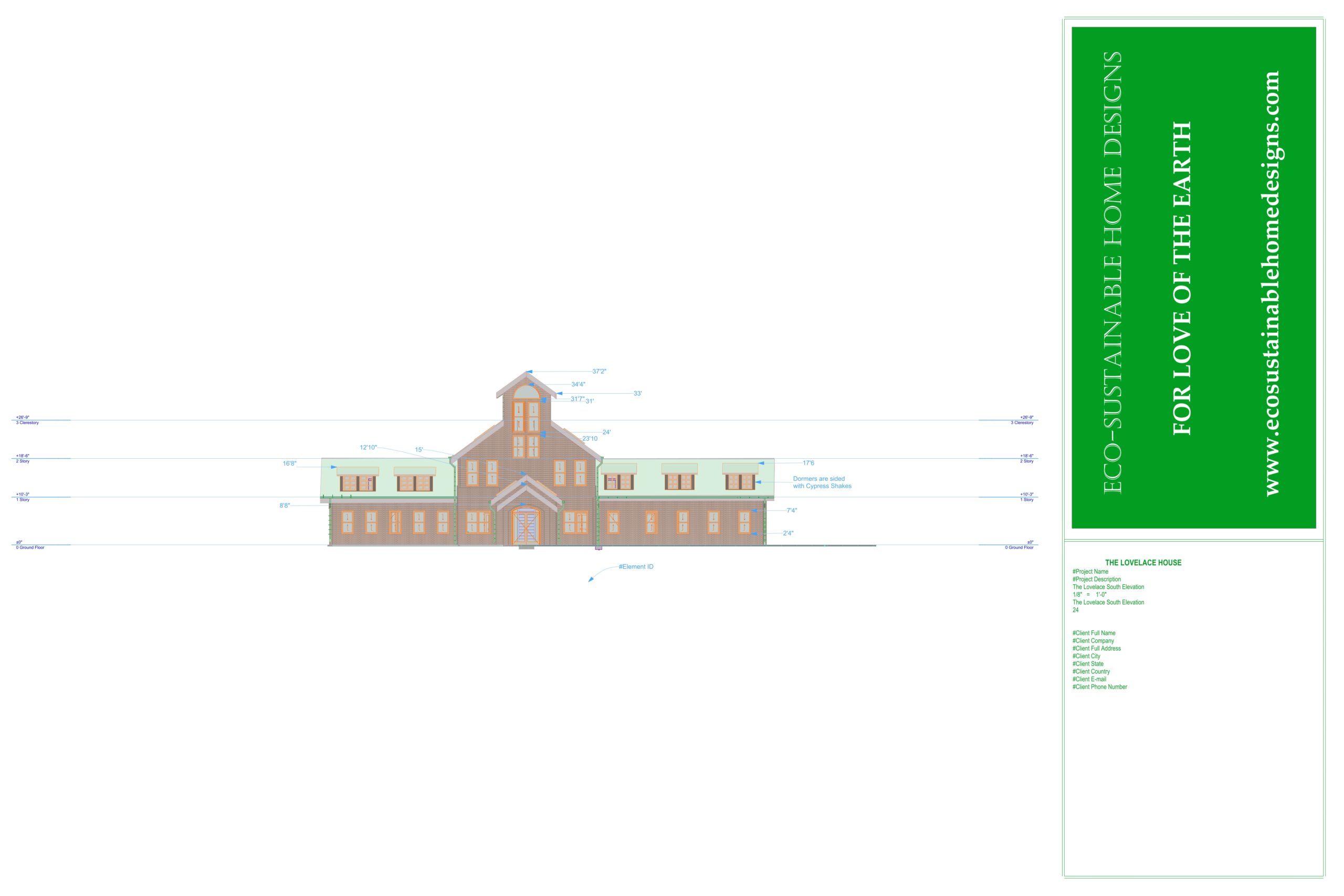Click the "#Client City" placeholder

(1086, 657)
